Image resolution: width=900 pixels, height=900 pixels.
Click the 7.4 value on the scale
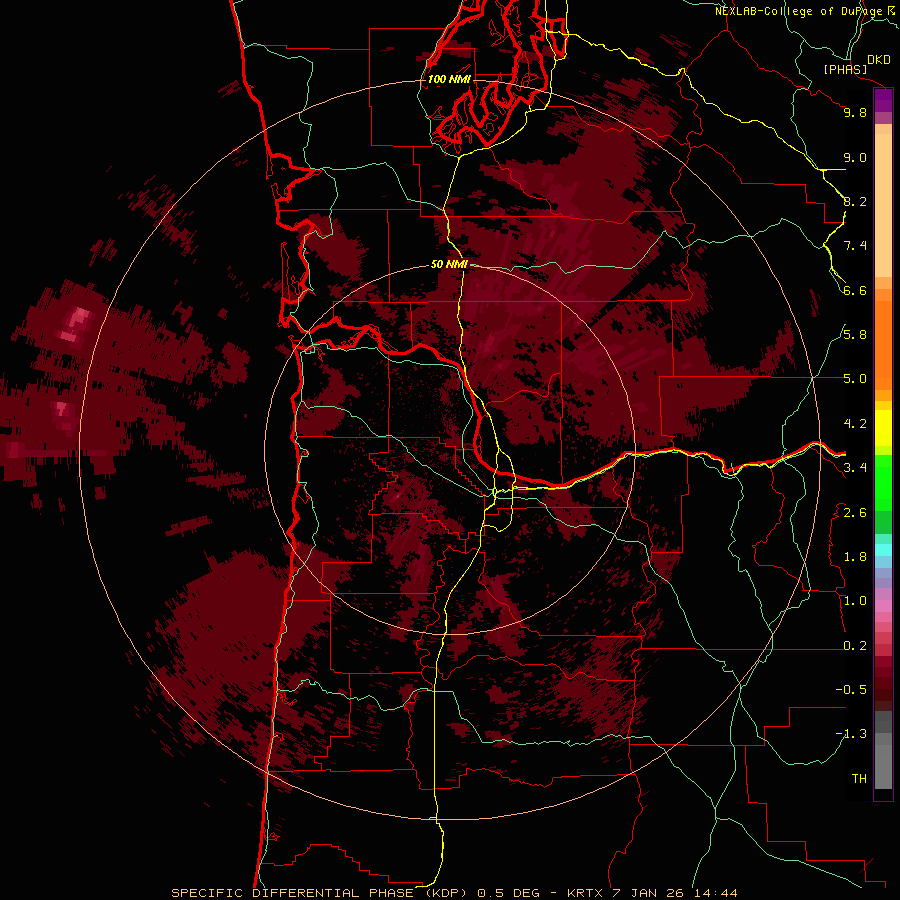(855, 246)
